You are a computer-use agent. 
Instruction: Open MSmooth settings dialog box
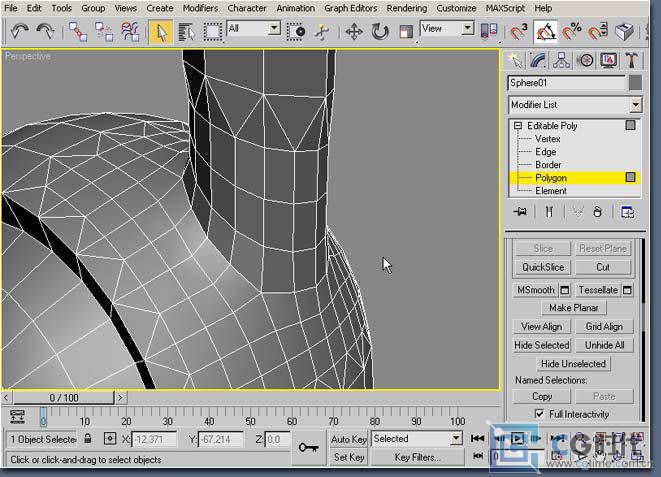[x=564, y=290]
